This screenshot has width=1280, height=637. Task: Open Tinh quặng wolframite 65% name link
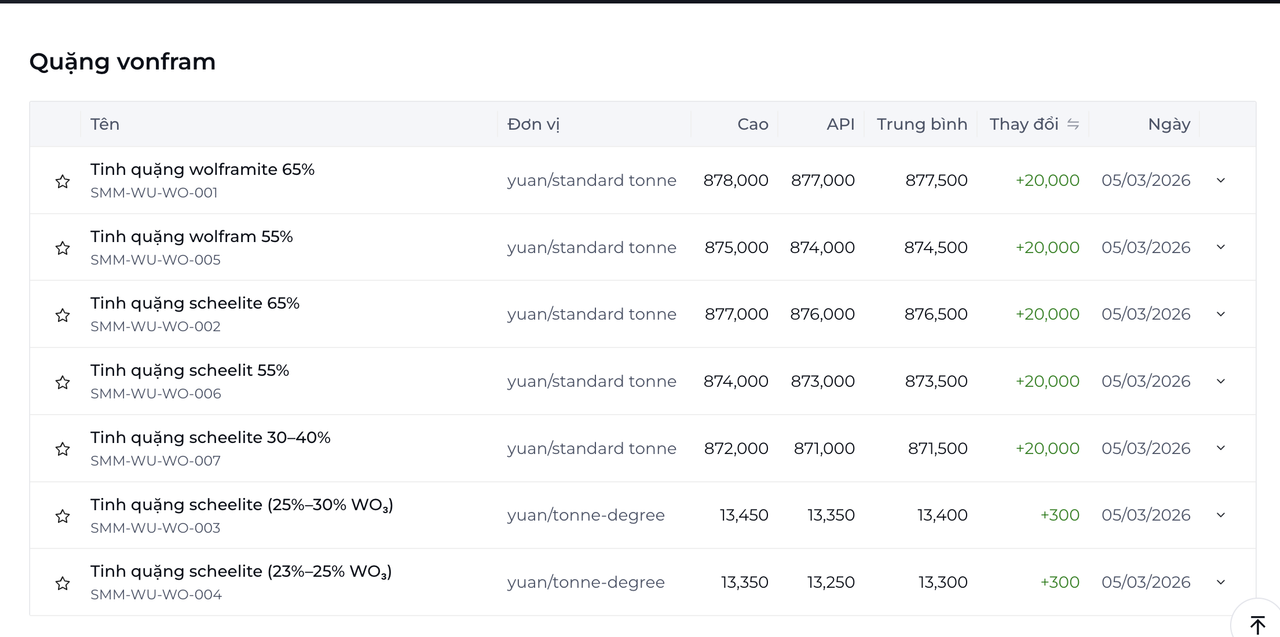pos(202,169)
